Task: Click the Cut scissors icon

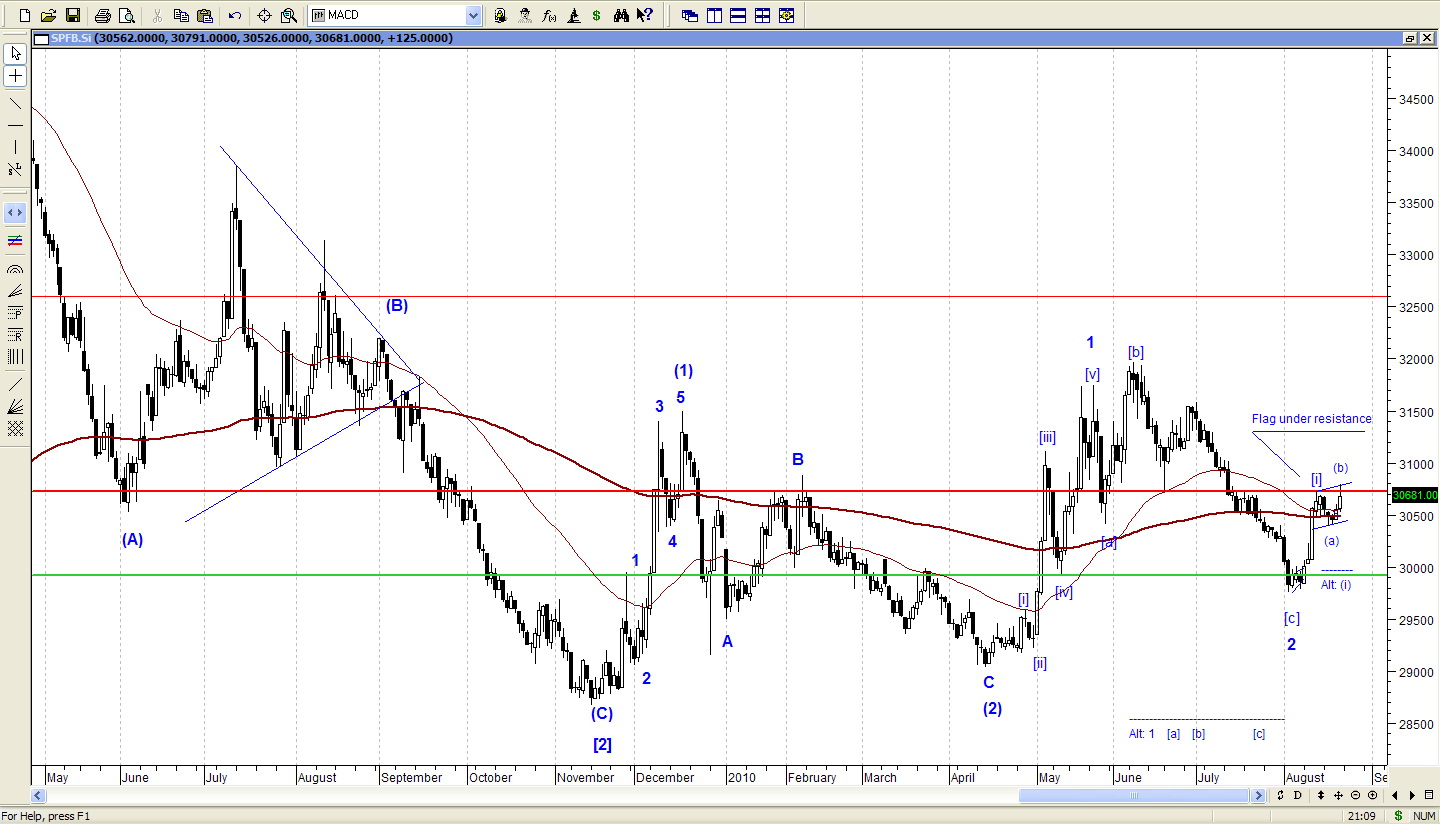Action: click(157, 15)
